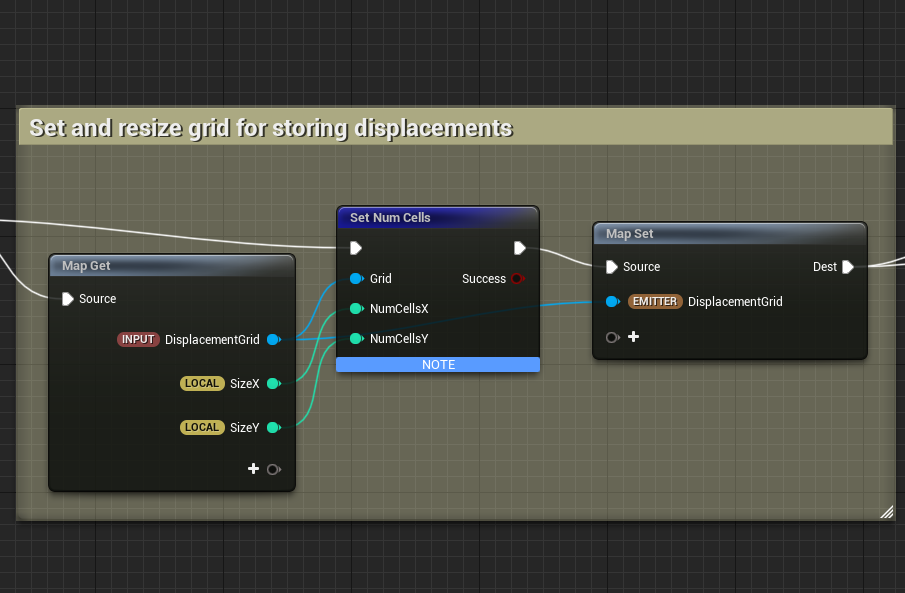Click the SizeY output pin
905x593 pixels.
click(x=274, y=427)
